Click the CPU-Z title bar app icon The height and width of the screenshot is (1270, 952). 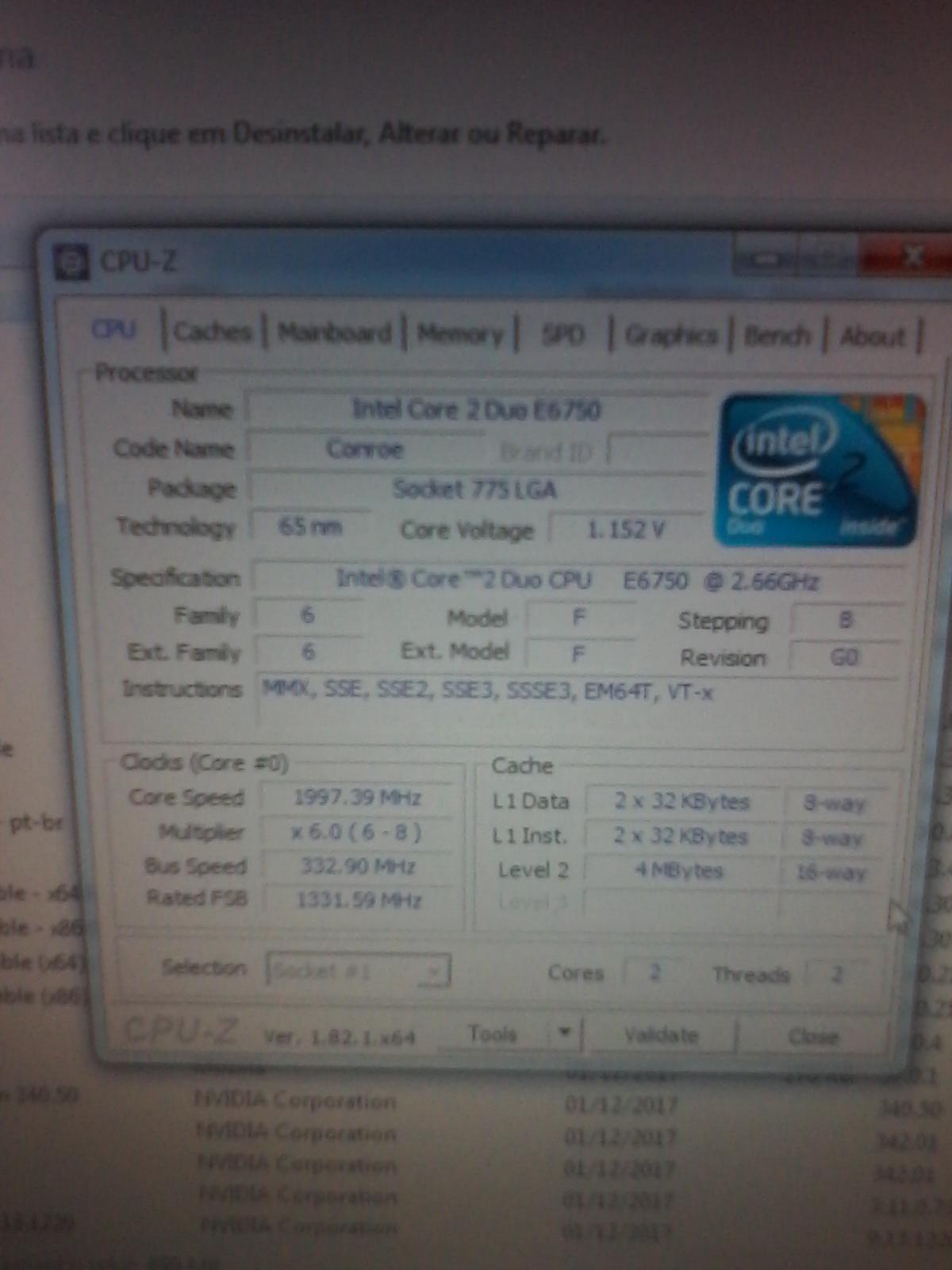[x=71, y=263]
